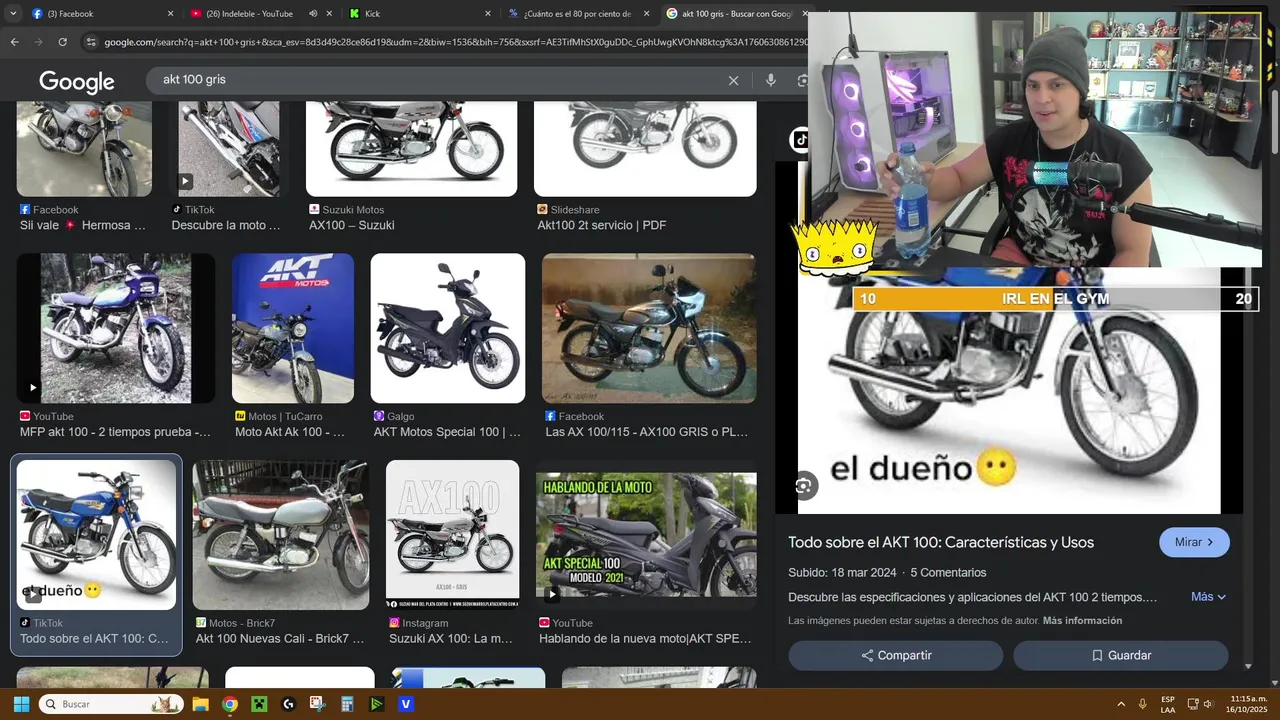Mute the YouTube tab audio icon
This screenshot has width=1280, height=720.
313,14
